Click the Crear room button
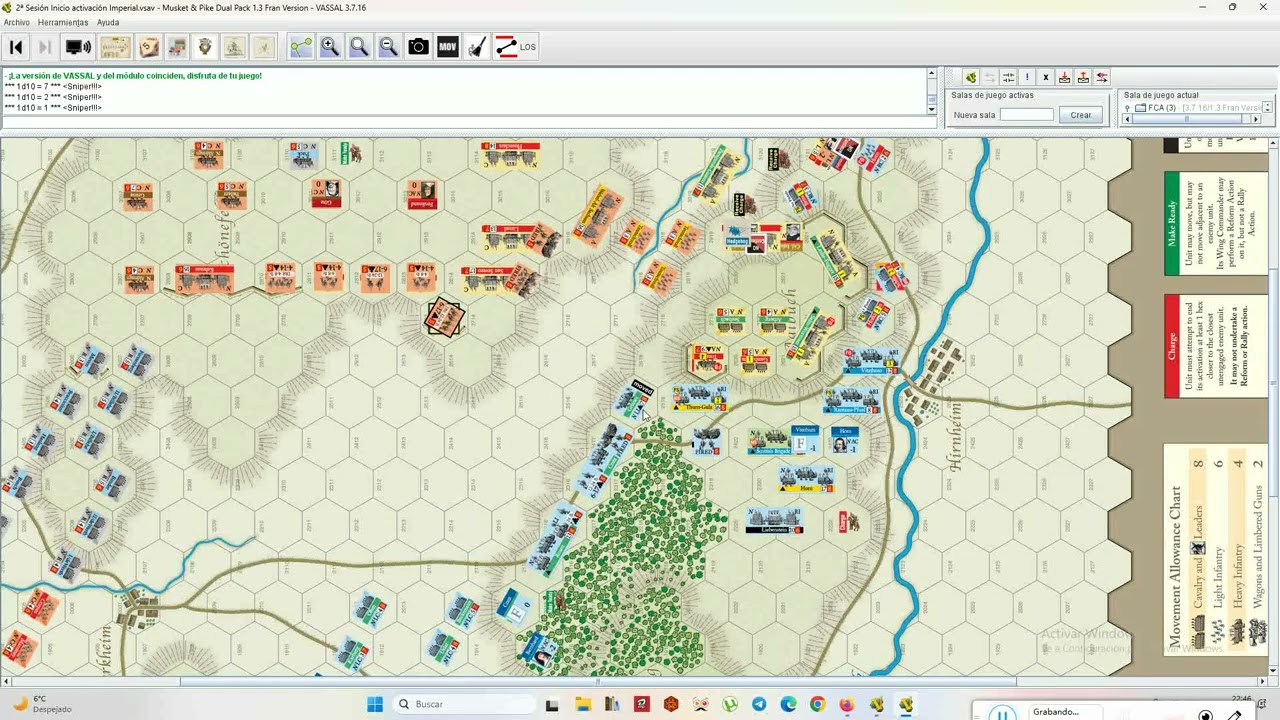1280x720 pixels. [1081, 115]
